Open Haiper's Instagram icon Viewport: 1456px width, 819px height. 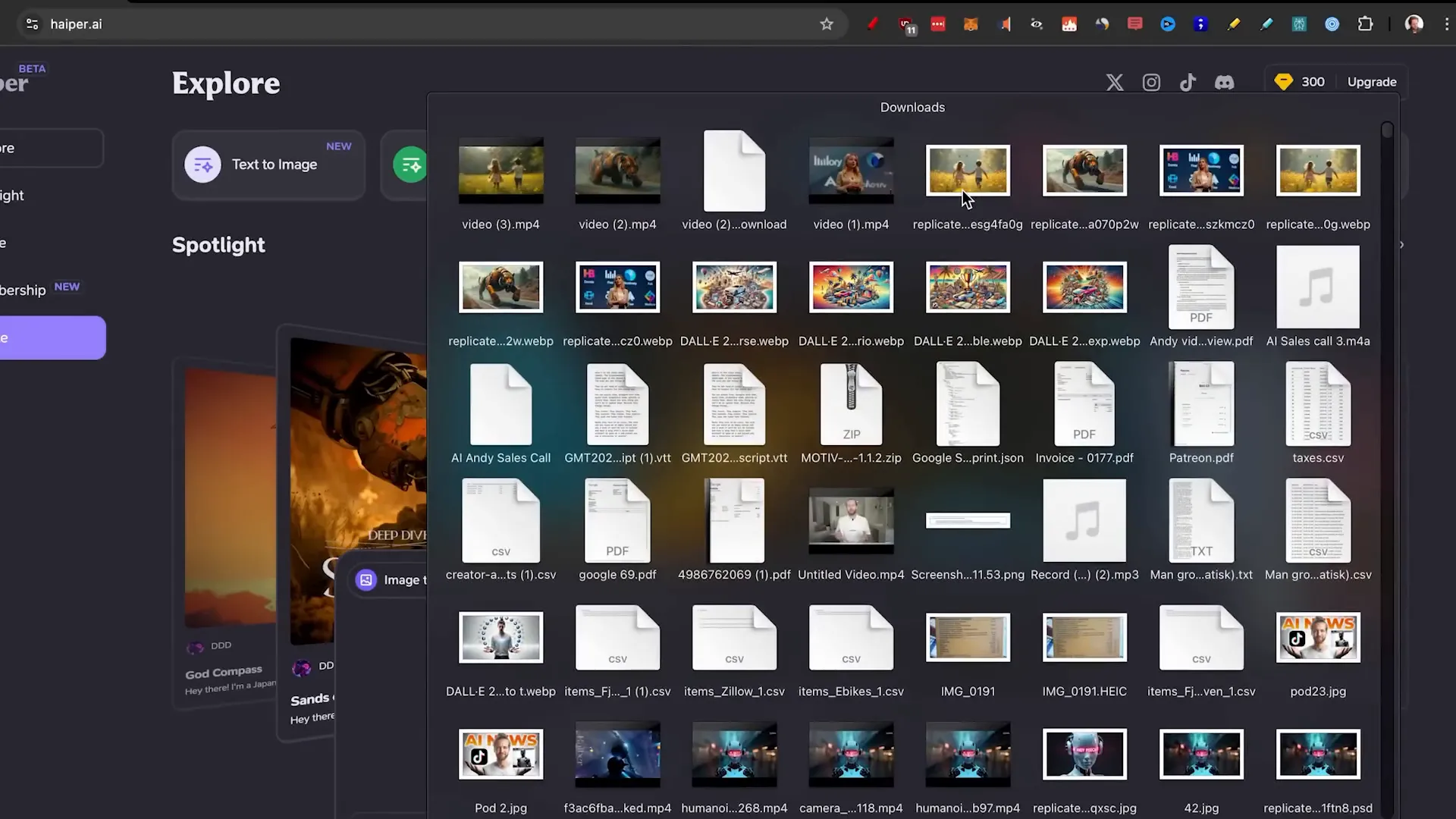(1151, 82)
